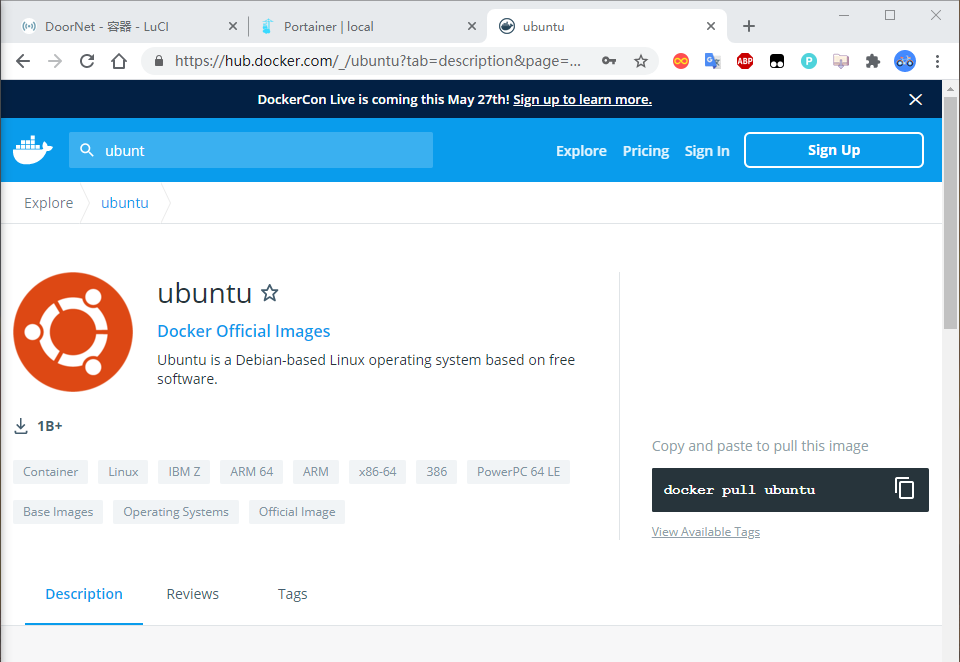Viewport: 960px width, 662px height.
Task: Open the Pricing page
Action: (x=645, y=151)
